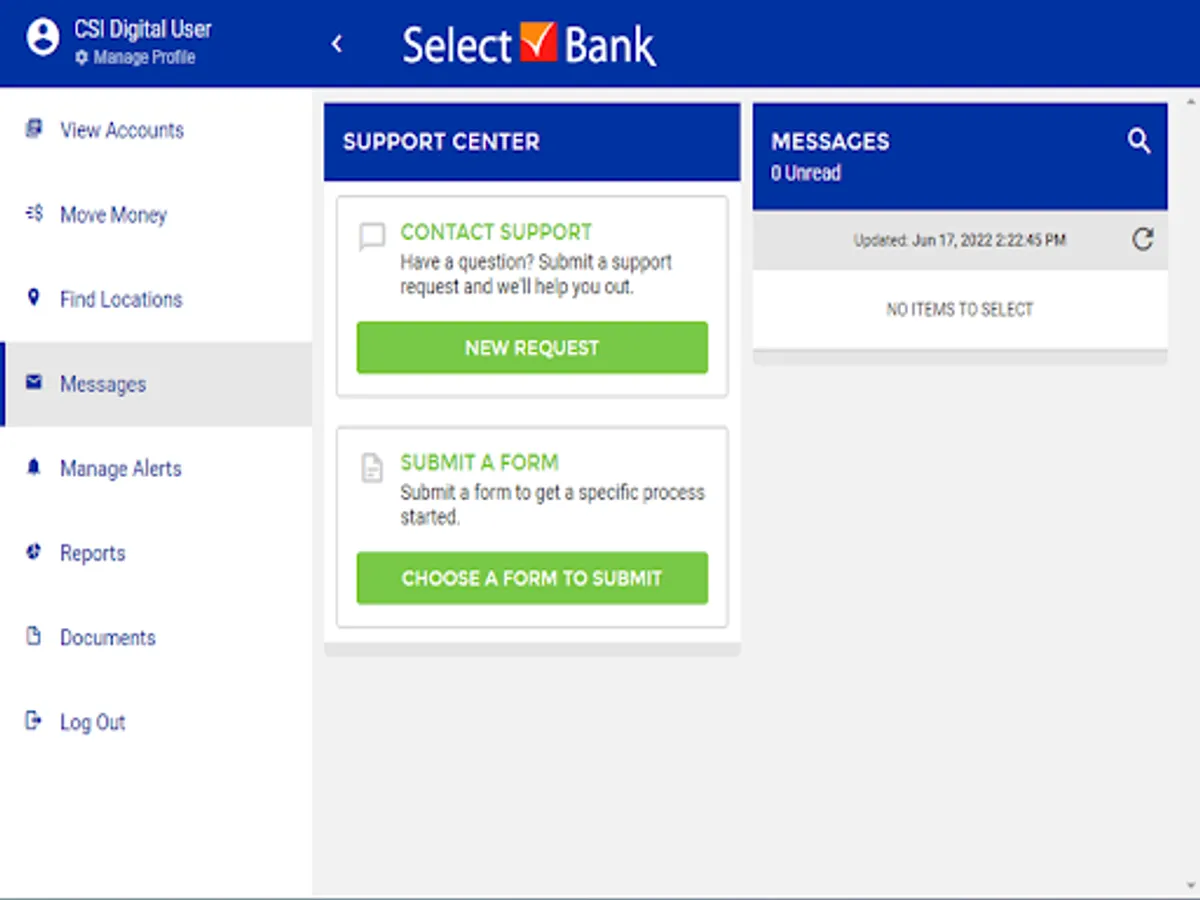Click the search magnifier icon in Messages
Image resolution: width=1200 pixels, height=900 pixels.
point(1139,141)
